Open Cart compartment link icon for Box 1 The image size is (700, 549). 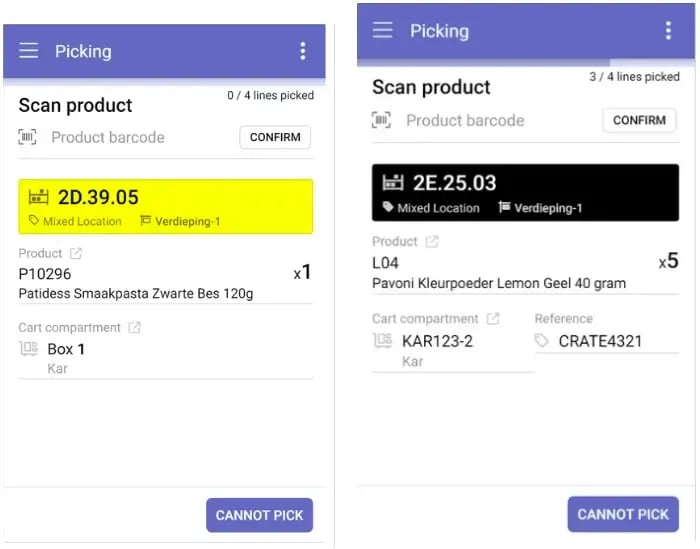pos(134,327)
